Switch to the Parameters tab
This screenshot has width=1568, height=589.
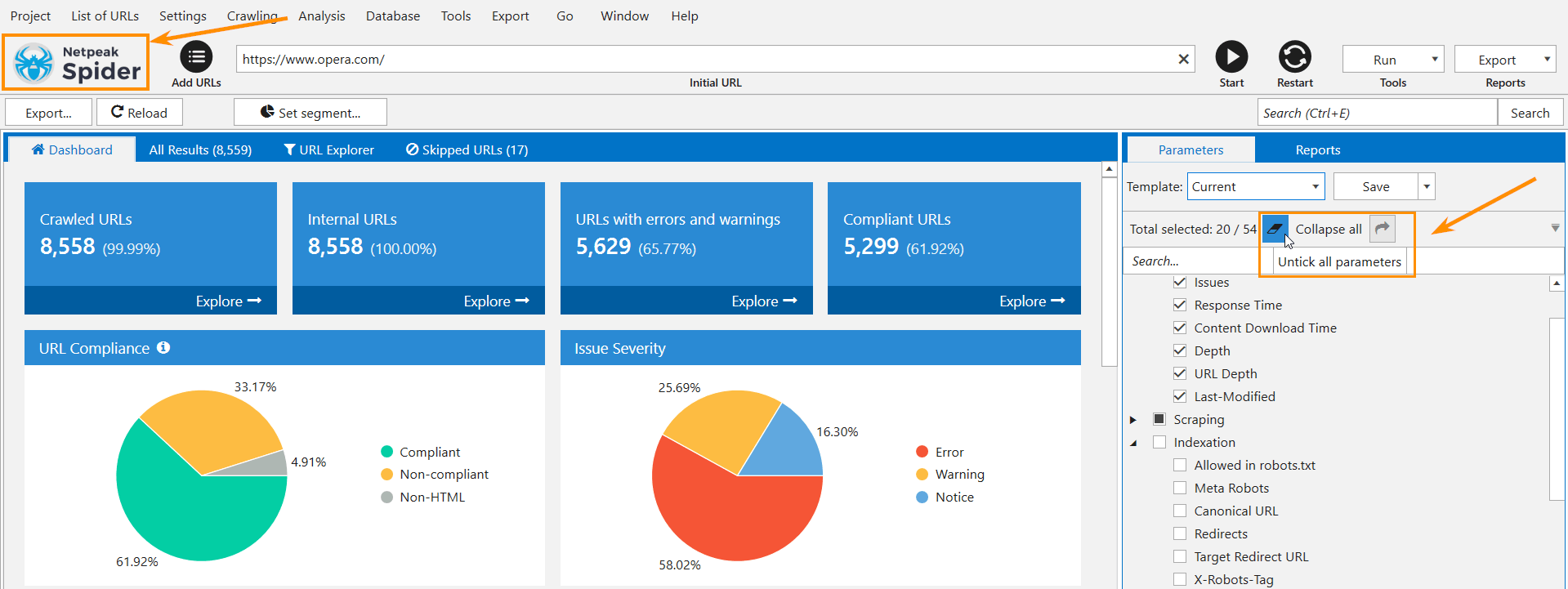click(x=1191, y=149)
